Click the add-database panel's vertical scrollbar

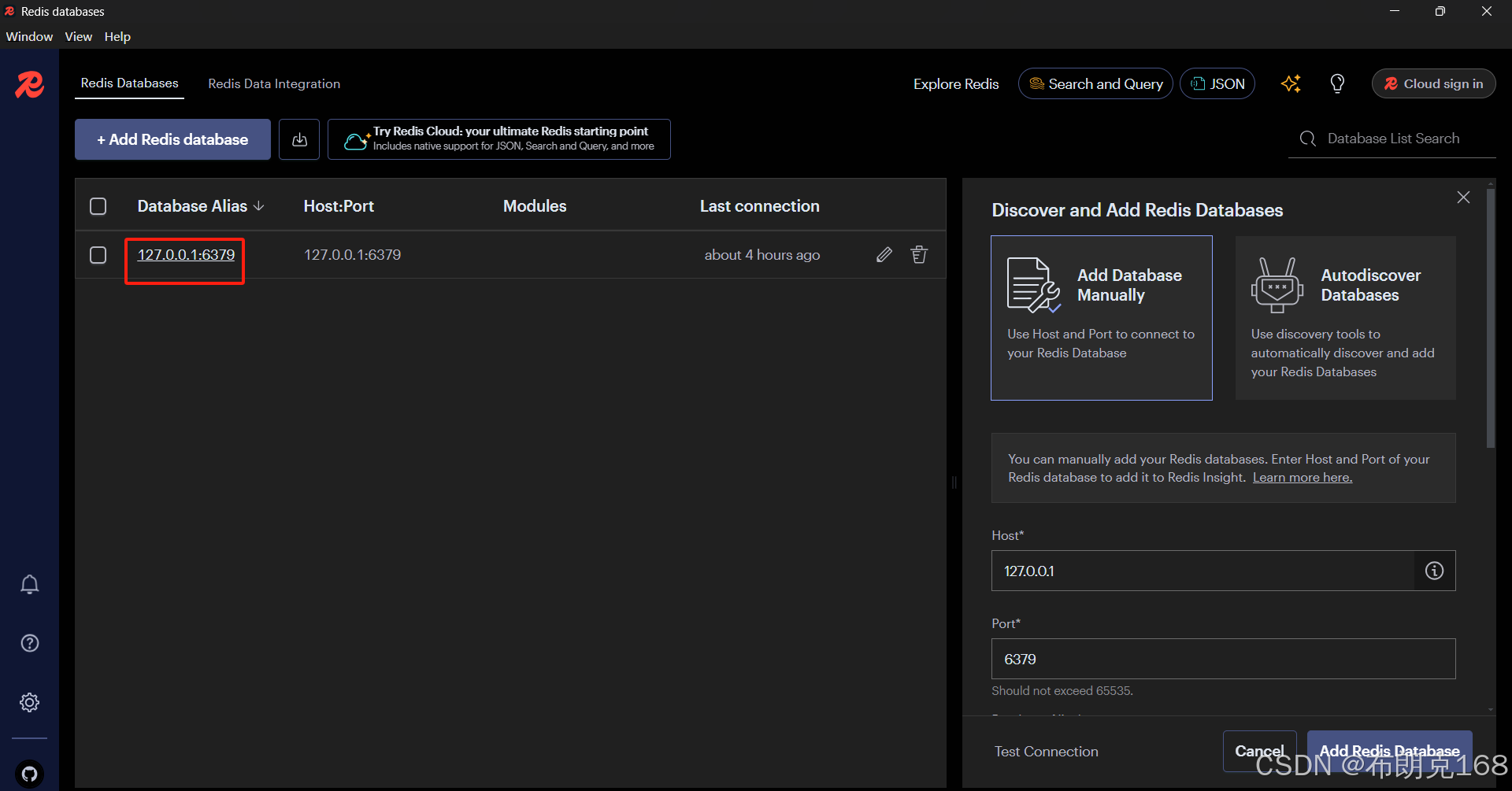point(1490,319)
